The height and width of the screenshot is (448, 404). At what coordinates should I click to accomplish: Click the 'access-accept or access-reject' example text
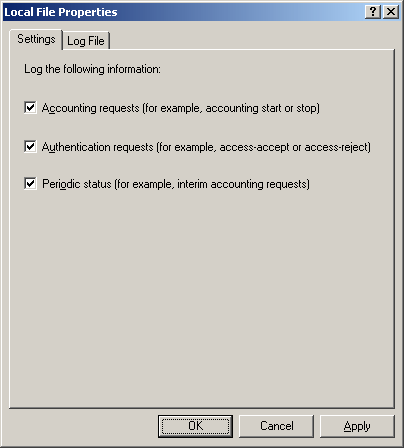293,147
